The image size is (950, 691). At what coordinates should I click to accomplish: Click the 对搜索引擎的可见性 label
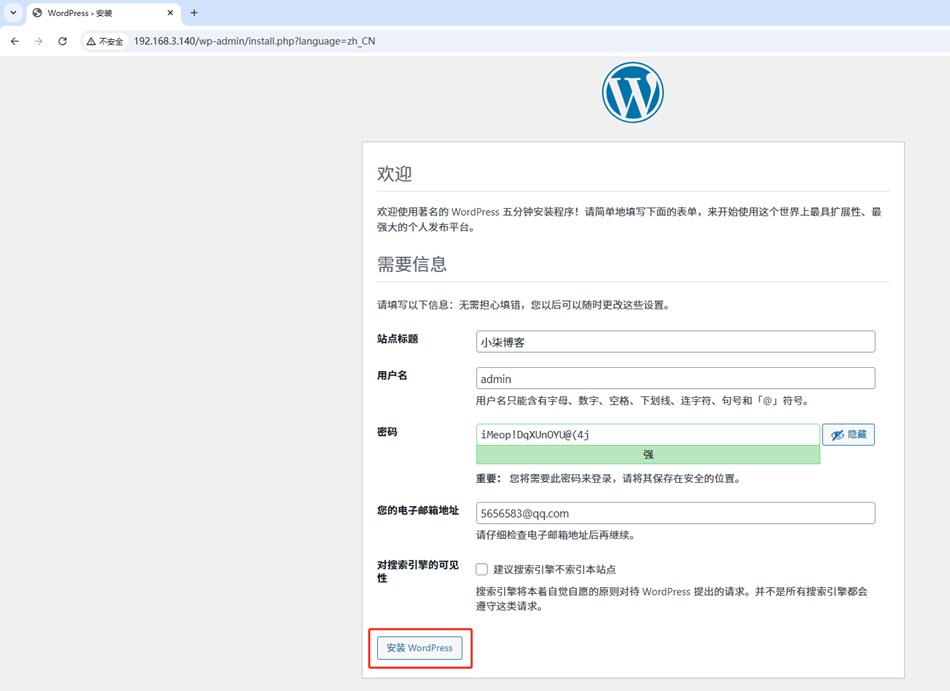tap(418, 572)
